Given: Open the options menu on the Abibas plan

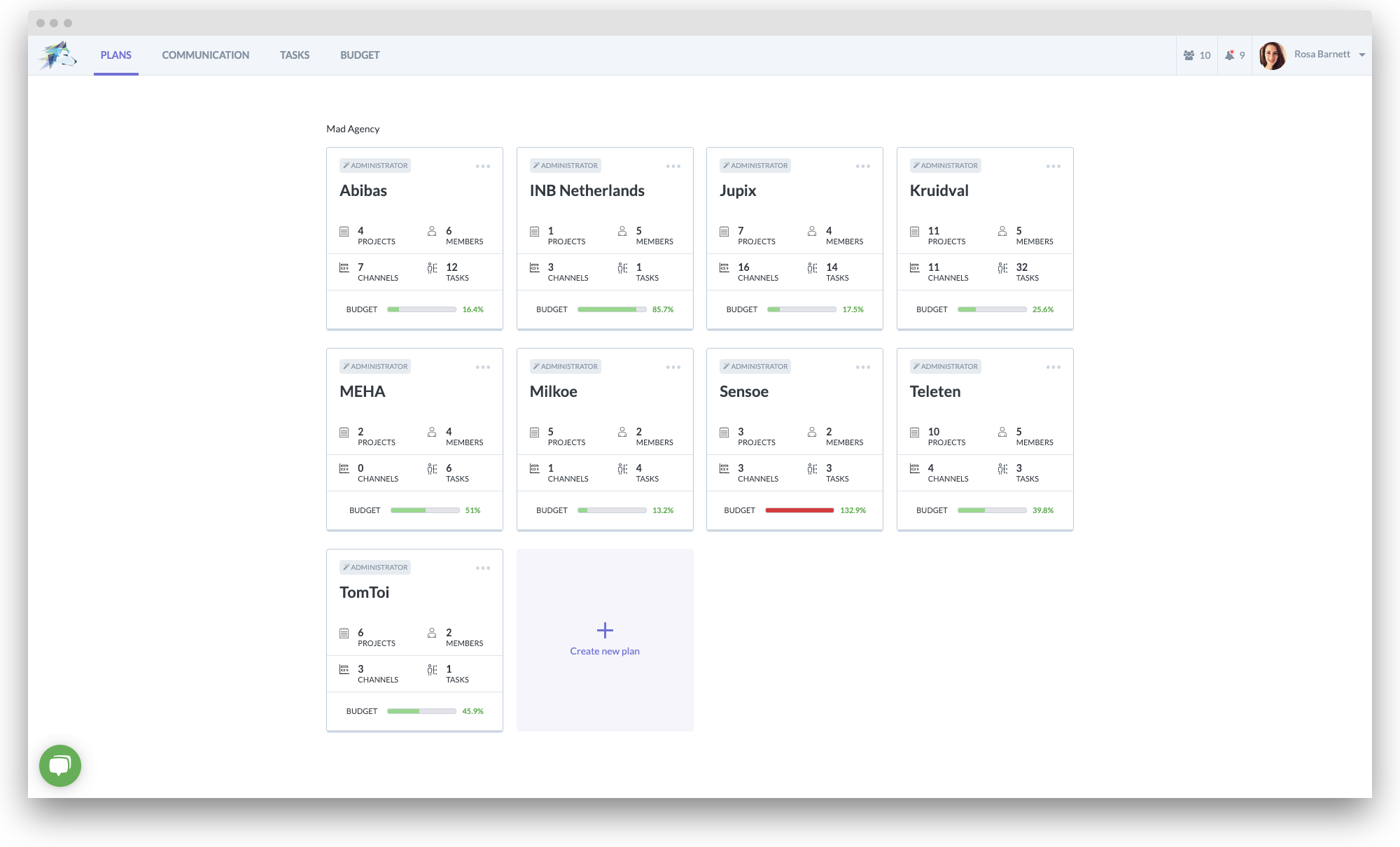Looking at the screenshot, I should pyautogui.click(x=482, y=166).
